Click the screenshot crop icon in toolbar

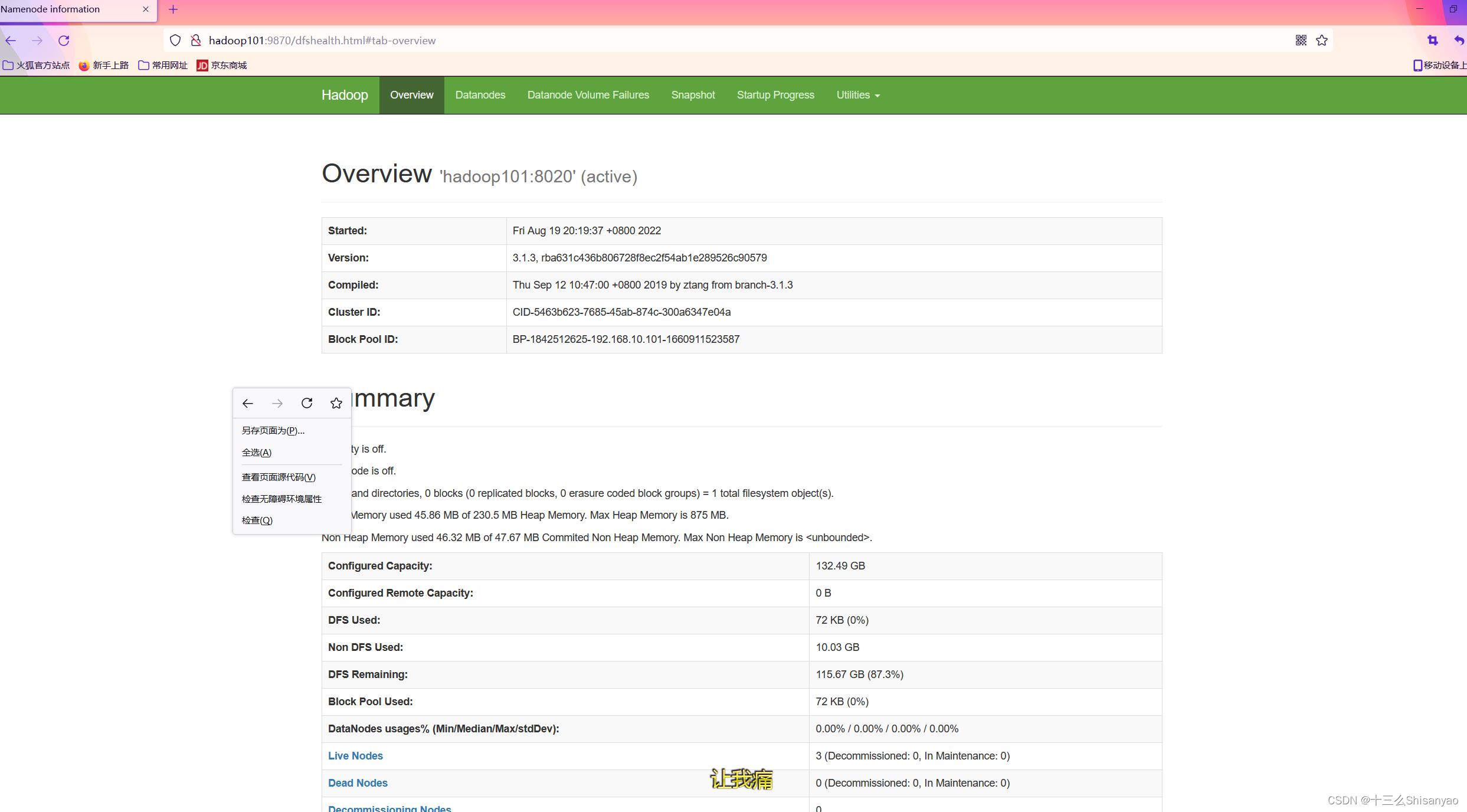pos(1432,40)
